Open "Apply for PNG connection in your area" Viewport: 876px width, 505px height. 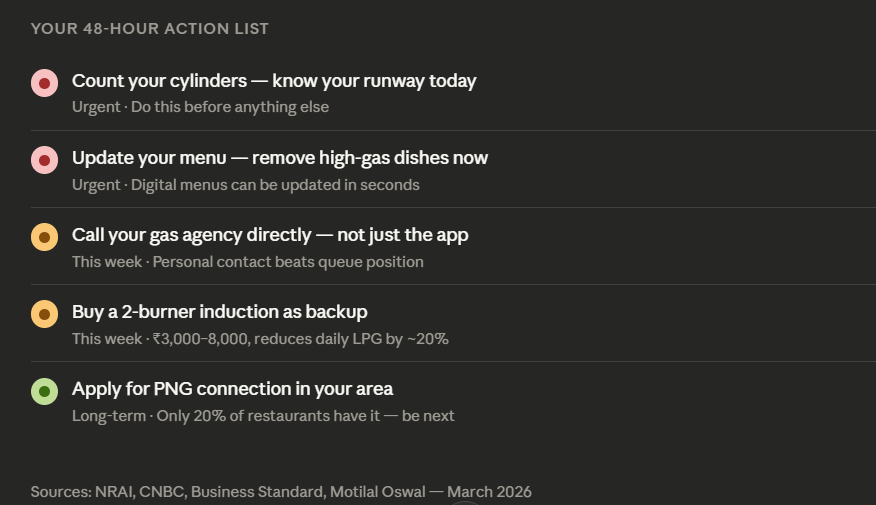[232, 389]
